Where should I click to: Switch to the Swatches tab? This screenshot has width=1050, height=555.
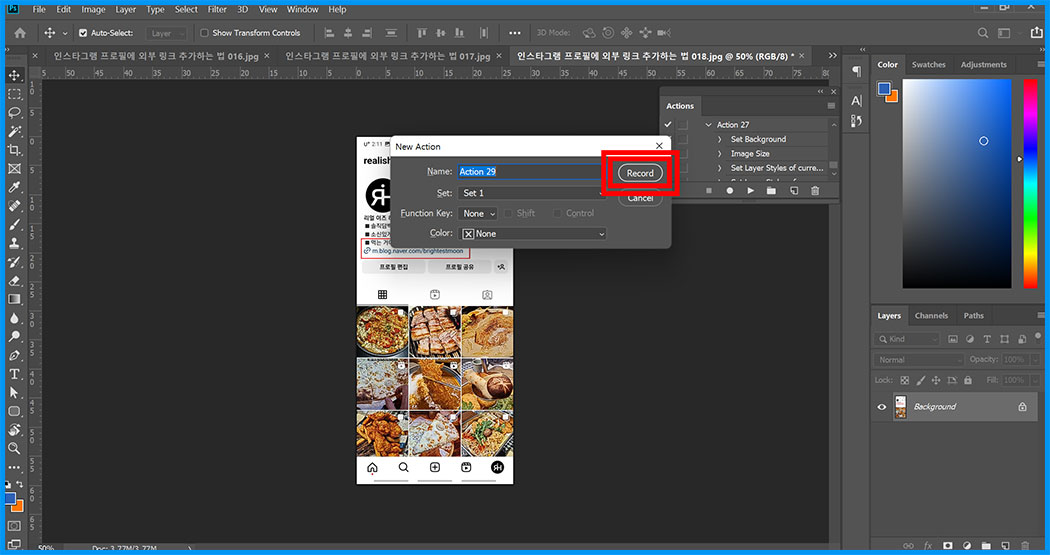929,65
